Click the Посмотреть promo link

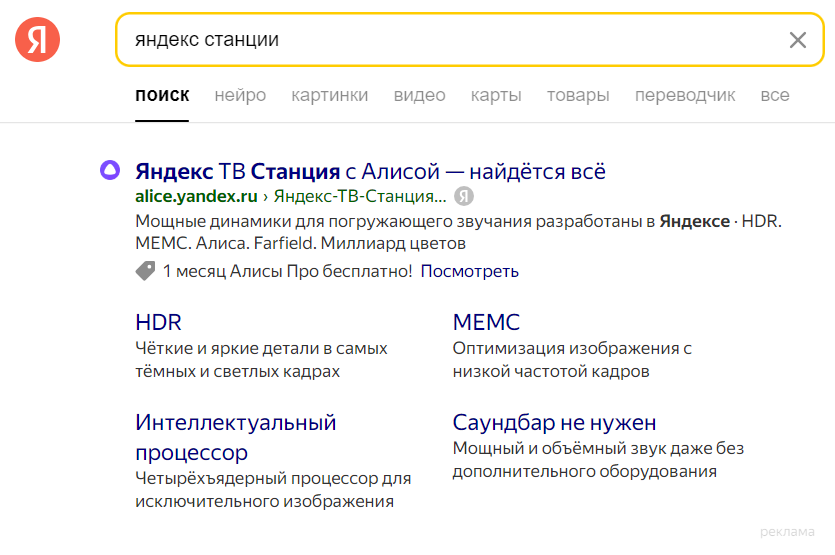(469, 271)
